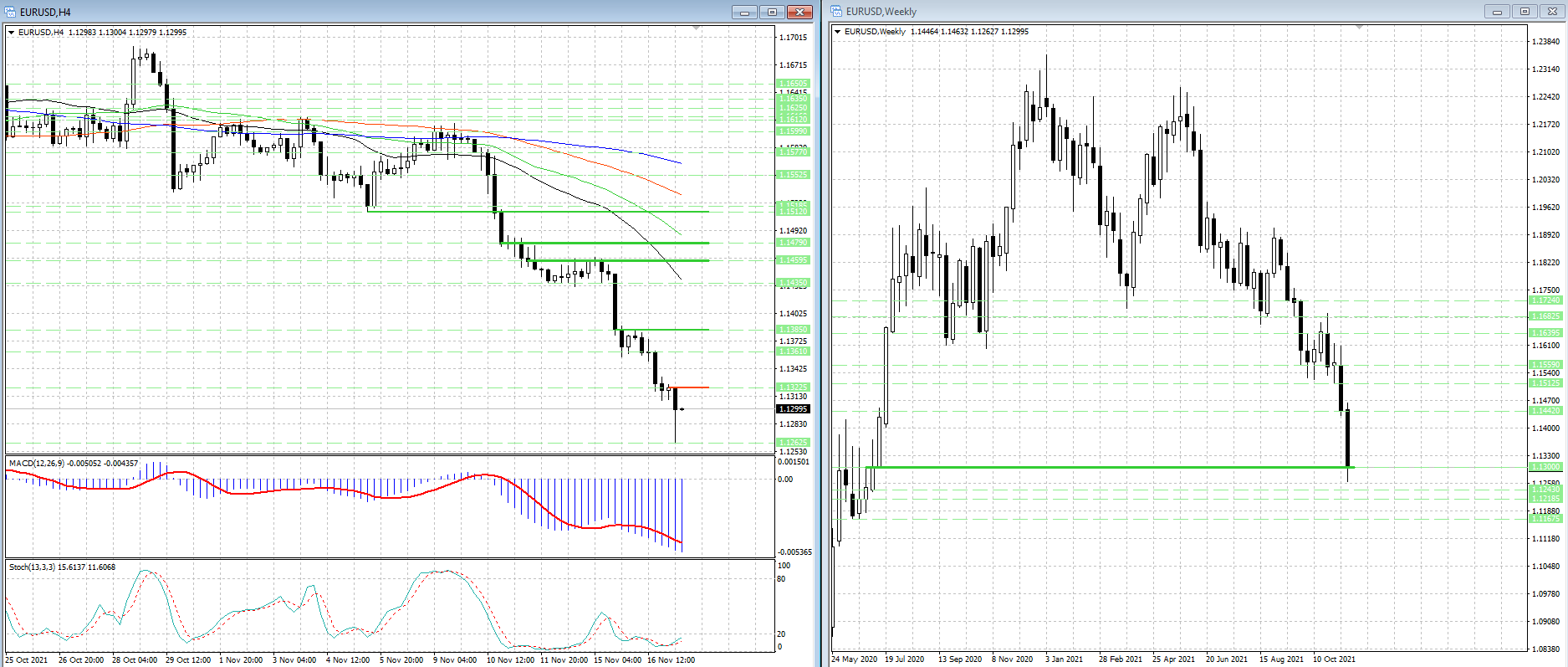
Task: Close the EURUSD,Weekly chart window
Action: pos(1552,11)
